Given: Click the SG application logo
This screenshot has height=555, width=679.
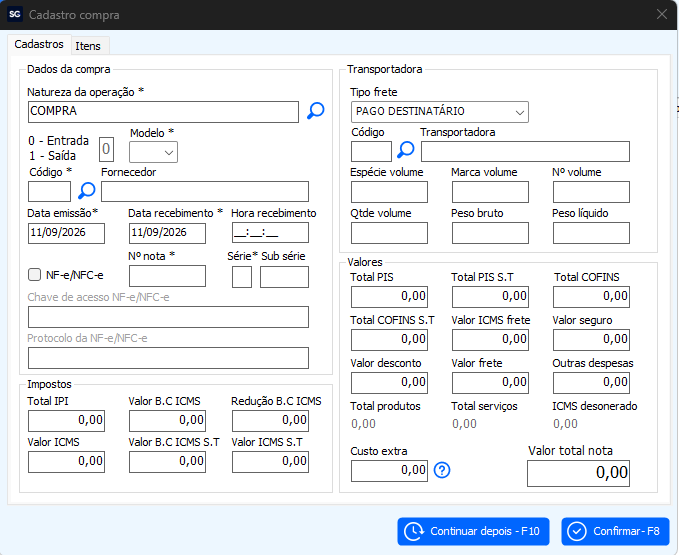Looking at the screenshot, I should (15, 14).
